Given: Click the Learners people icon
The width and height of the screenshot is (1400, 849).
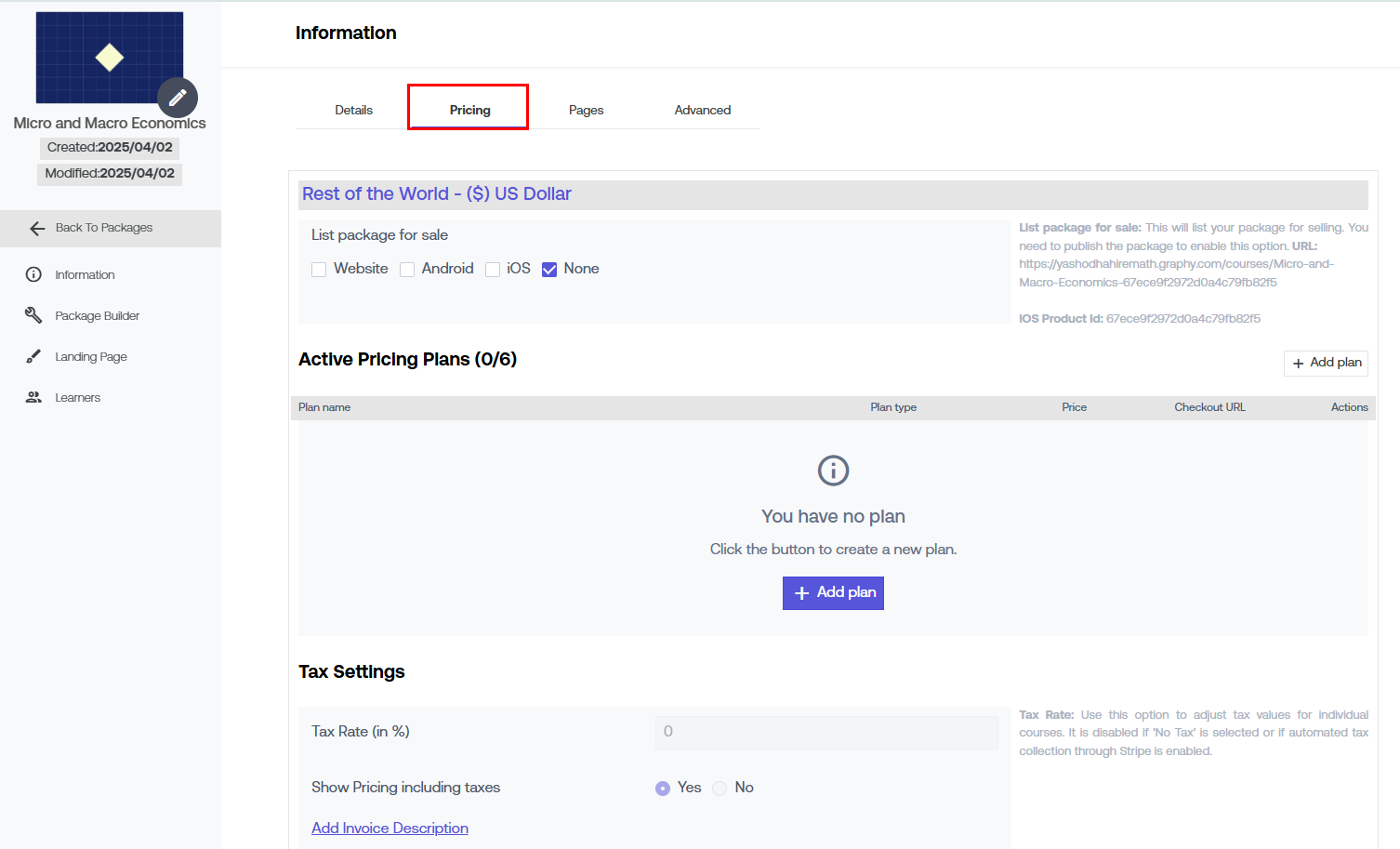Looking at the screenshot, I should [33, 397].
